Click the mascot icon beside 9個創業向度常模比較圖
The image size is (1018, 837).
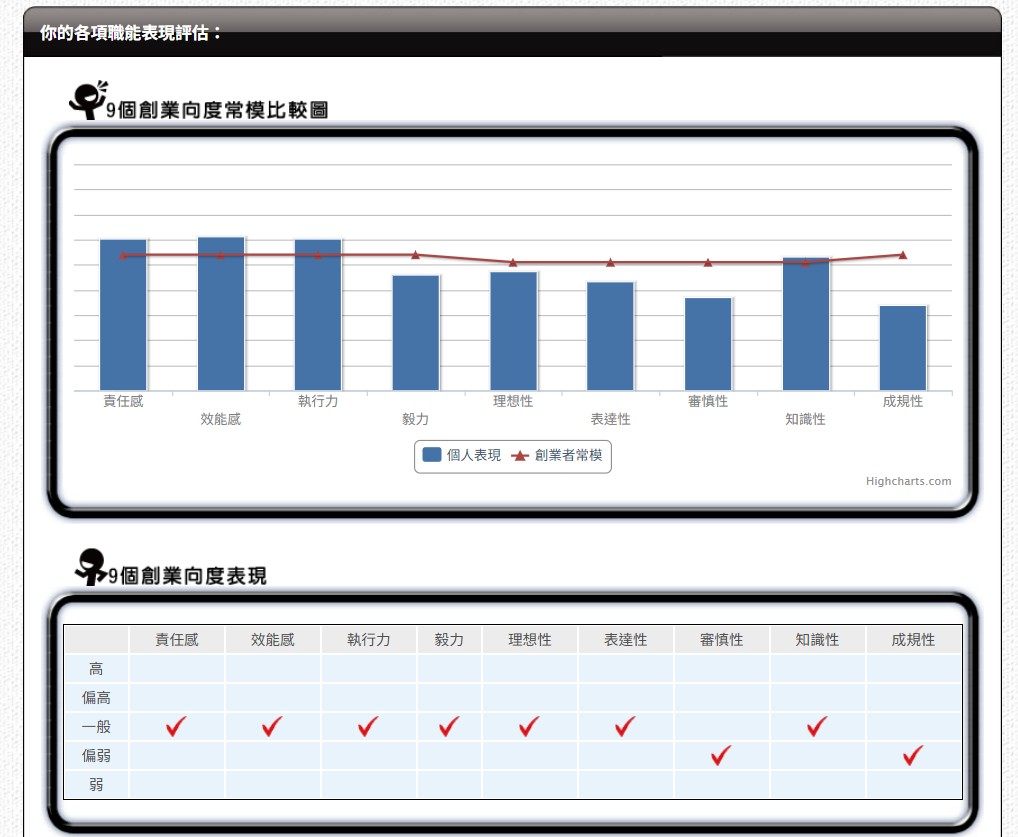click(88, 99)
